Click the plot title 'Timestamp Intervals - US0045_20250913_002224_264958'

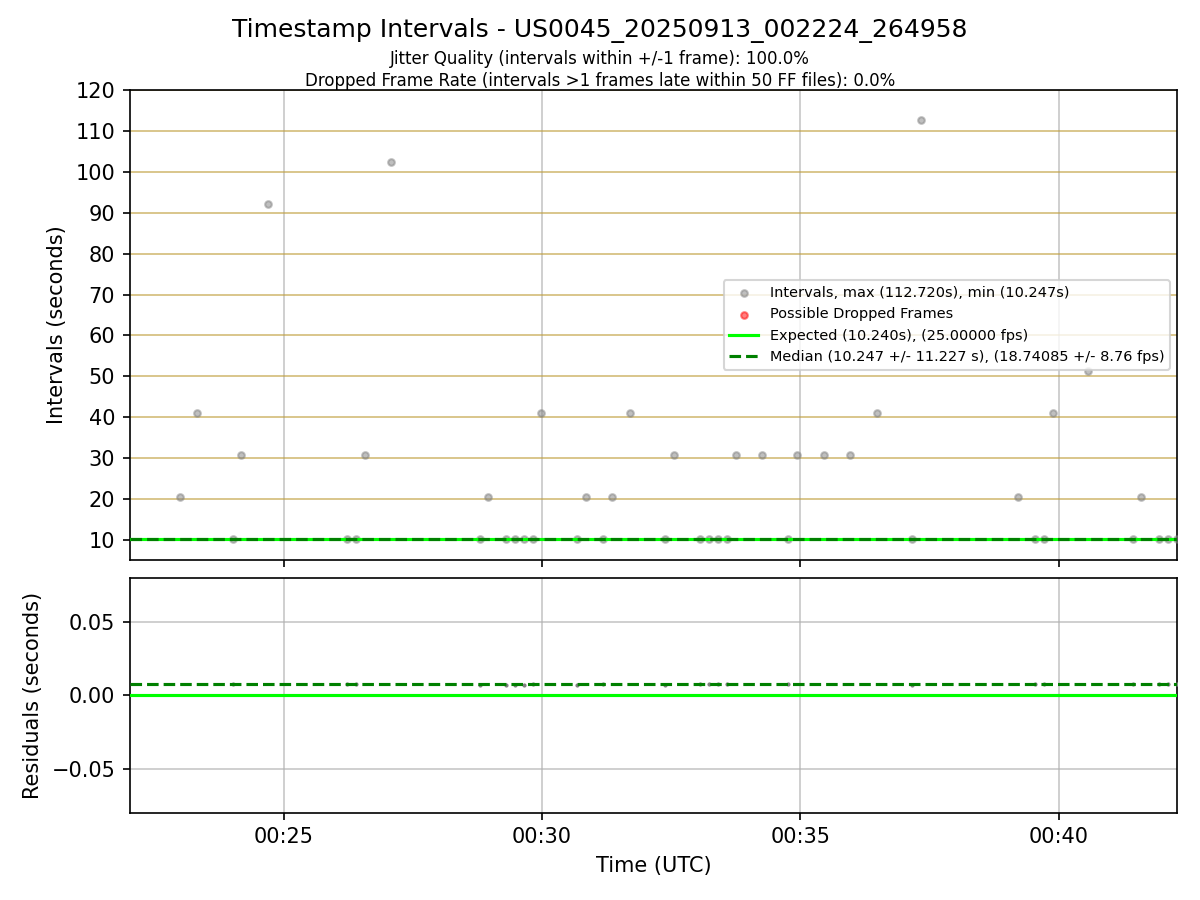click(x=599, y=29)
